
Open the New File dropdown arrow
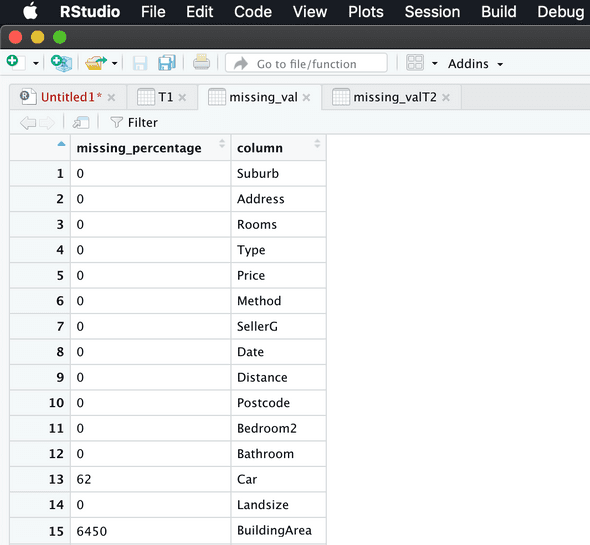(36, 63)
